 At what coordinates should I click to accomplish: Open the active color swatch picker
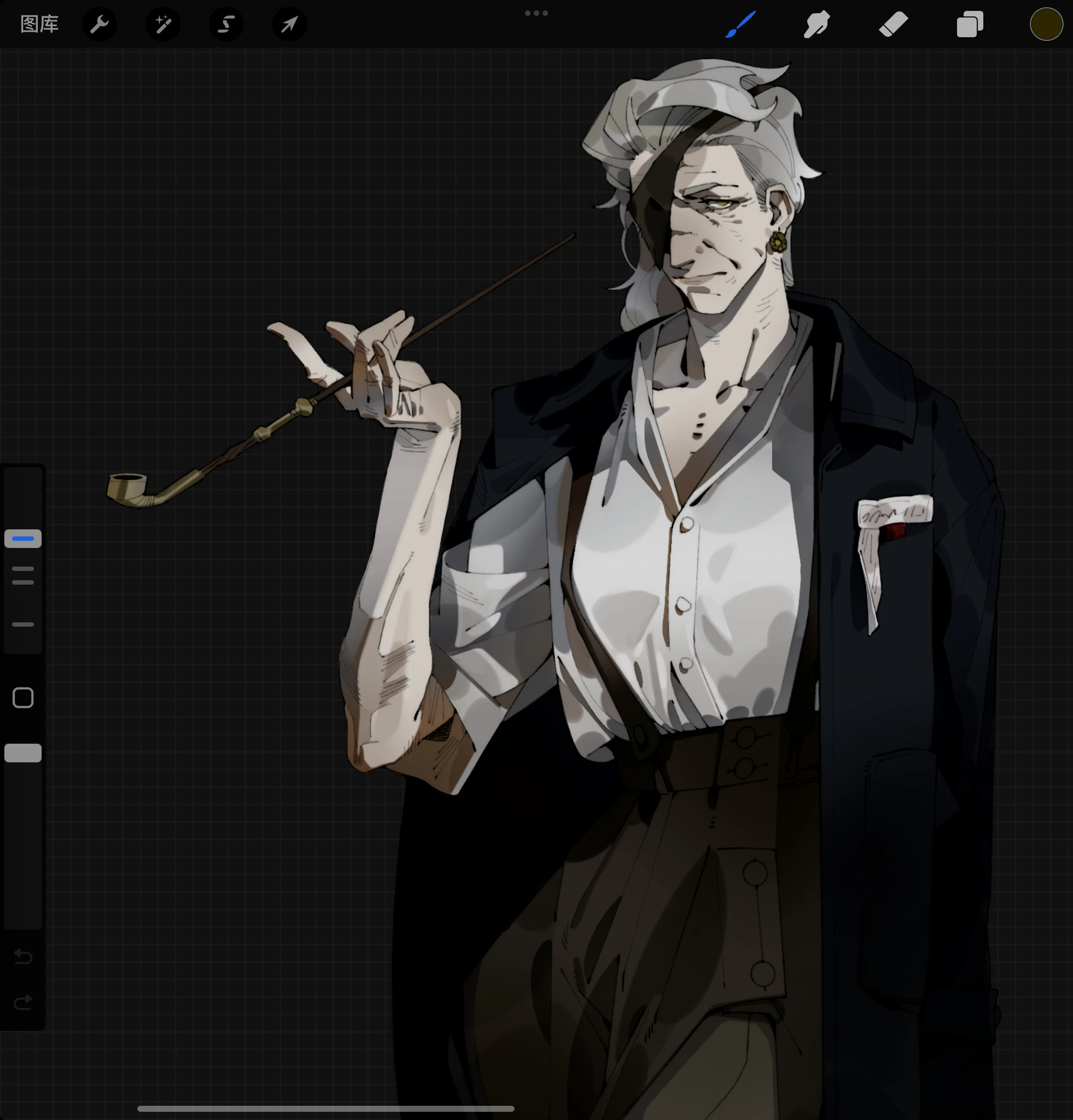point(1046,25)
